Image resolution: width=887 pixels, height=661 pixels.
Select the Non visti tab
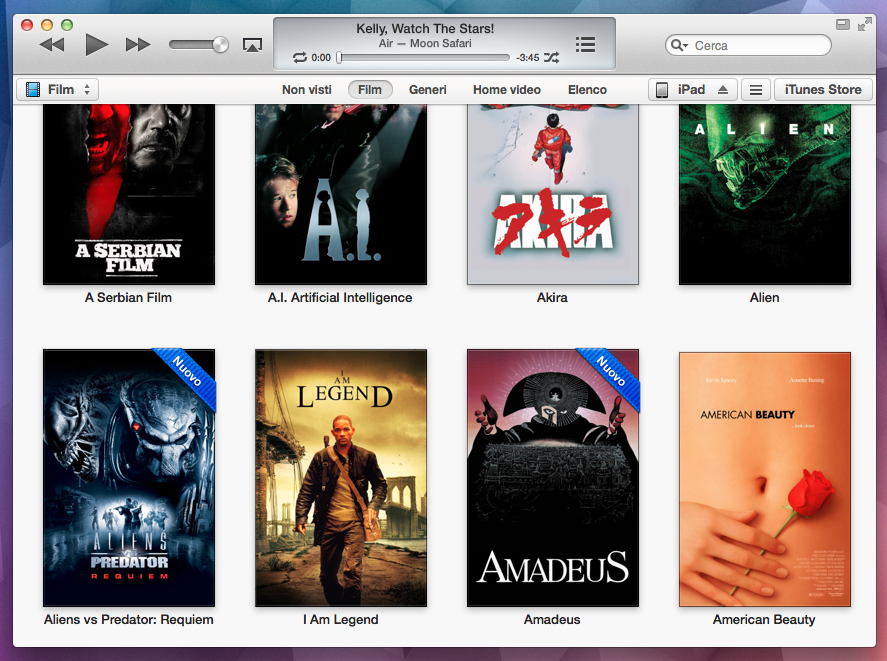pyautogui.click(x=307, y=89)
